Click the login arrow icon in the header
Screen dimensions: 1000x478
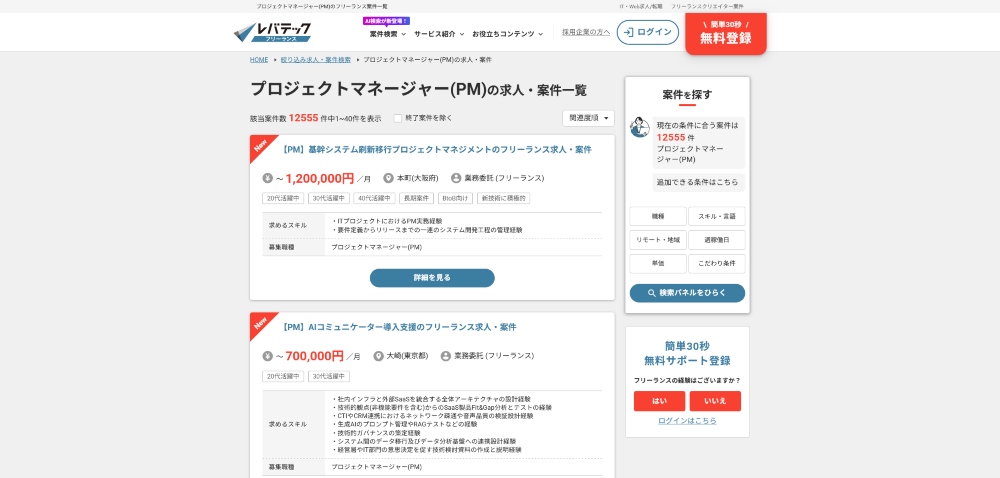click(629, 33)
